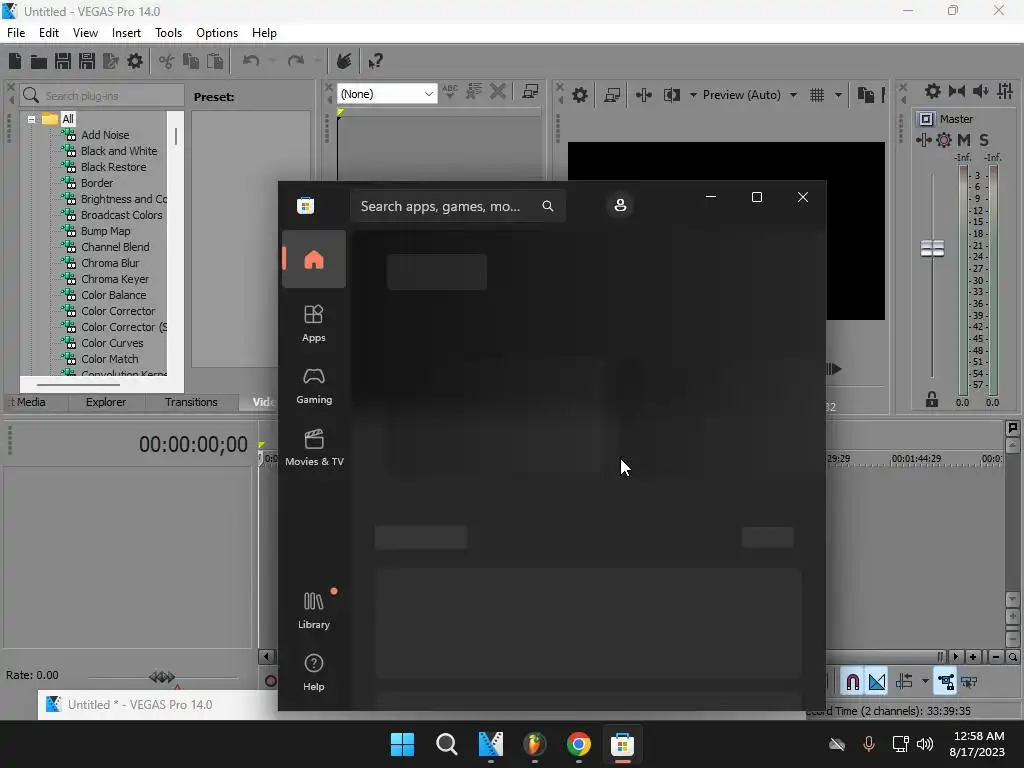
Task: Click the Copy icon in VEGAS toolbar
Action: coord(191,61)
